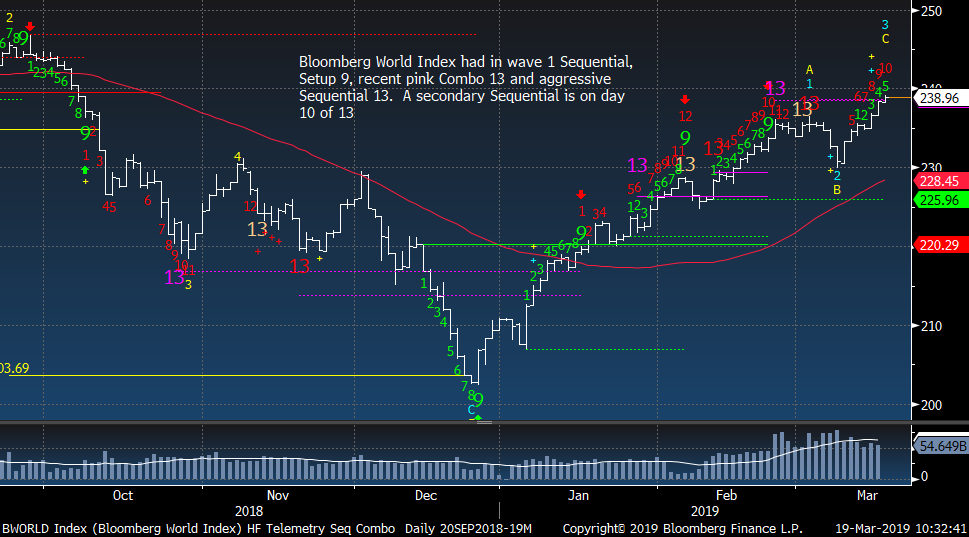Click the red 12 count label
969x537 pixels.
click(x=685, y=116)
